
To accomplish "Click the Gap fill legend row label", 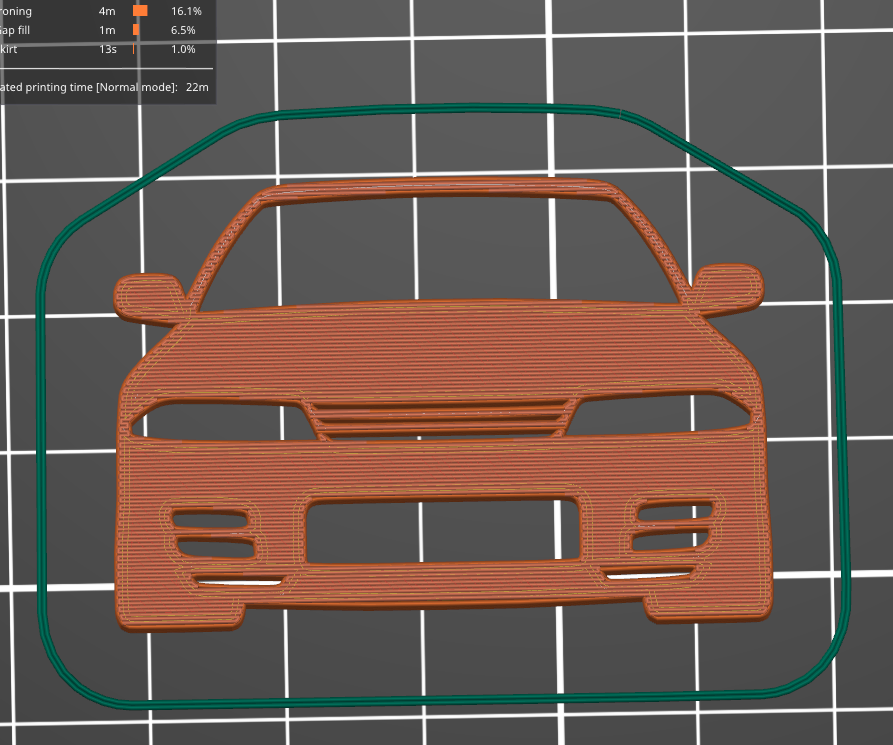I will point(15,30).
